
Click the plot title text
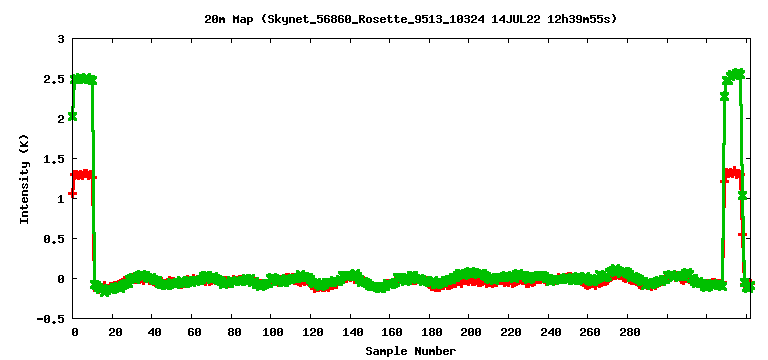410,20
